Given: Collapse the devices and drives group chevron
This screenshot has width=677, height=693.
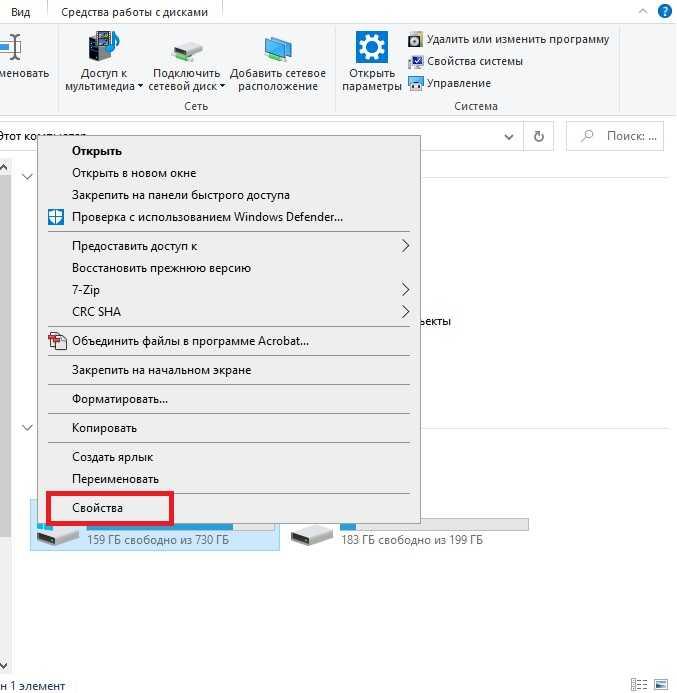Looking at the screenshot, I should tap(27, 428).
